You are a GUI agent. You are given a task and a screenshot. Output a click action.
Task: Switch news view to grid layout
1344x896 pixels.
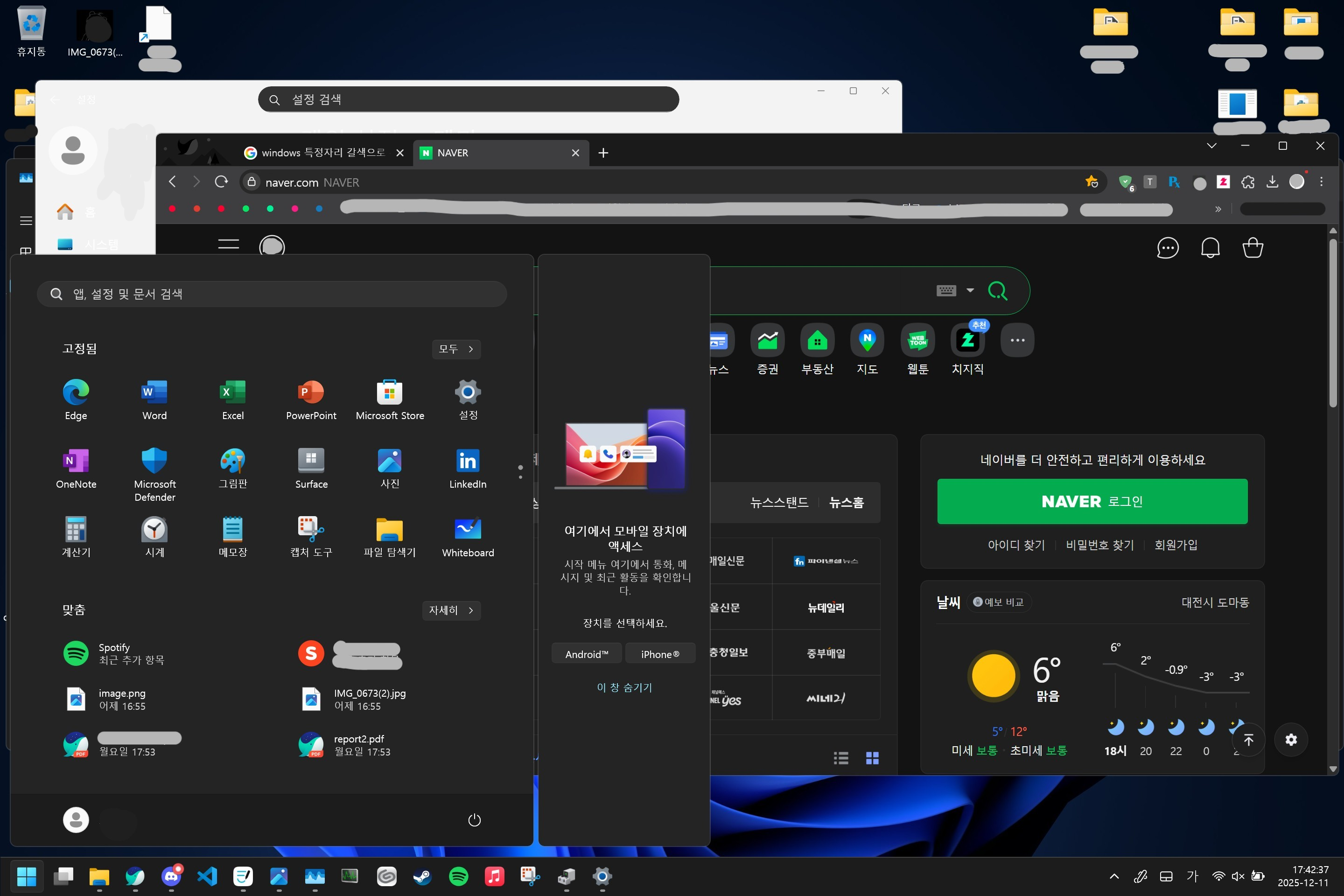point(872,758)
